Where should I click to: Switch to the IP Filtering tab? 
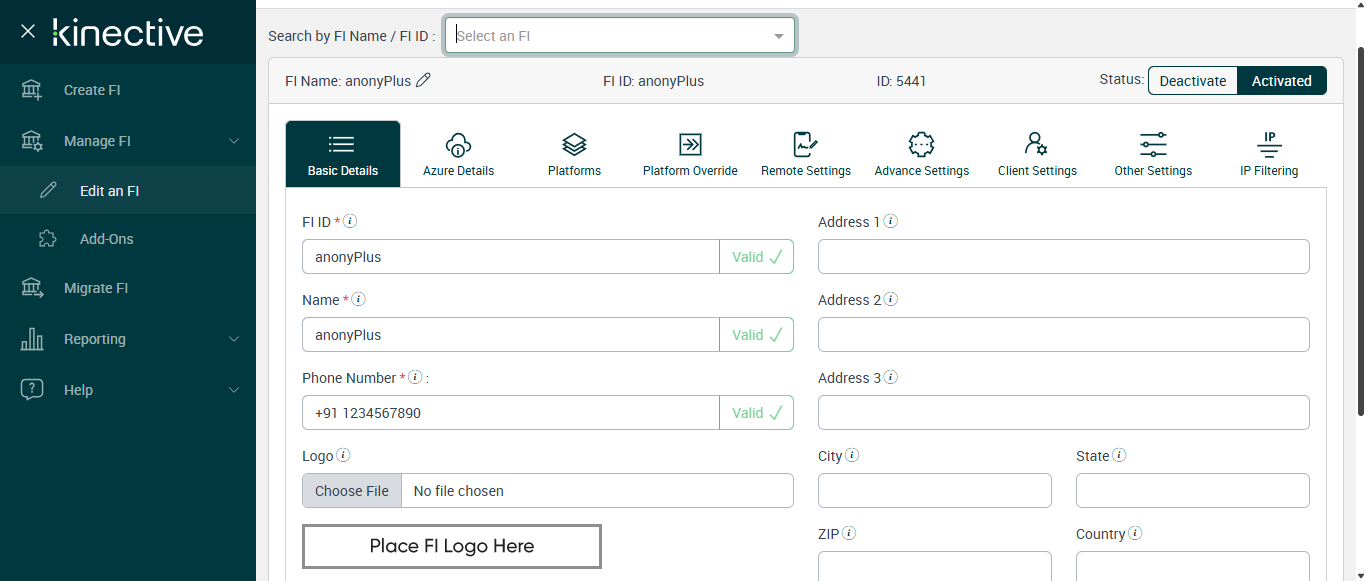[x=1268, y=154]
